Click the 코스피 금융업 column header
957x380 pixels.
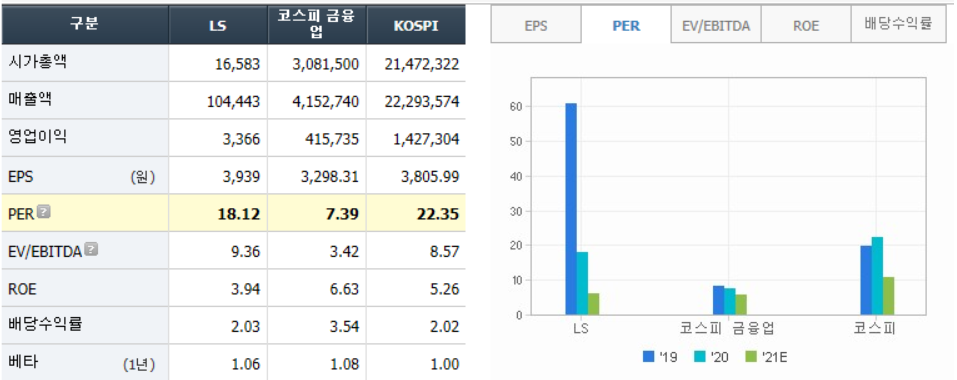[317, 24]
